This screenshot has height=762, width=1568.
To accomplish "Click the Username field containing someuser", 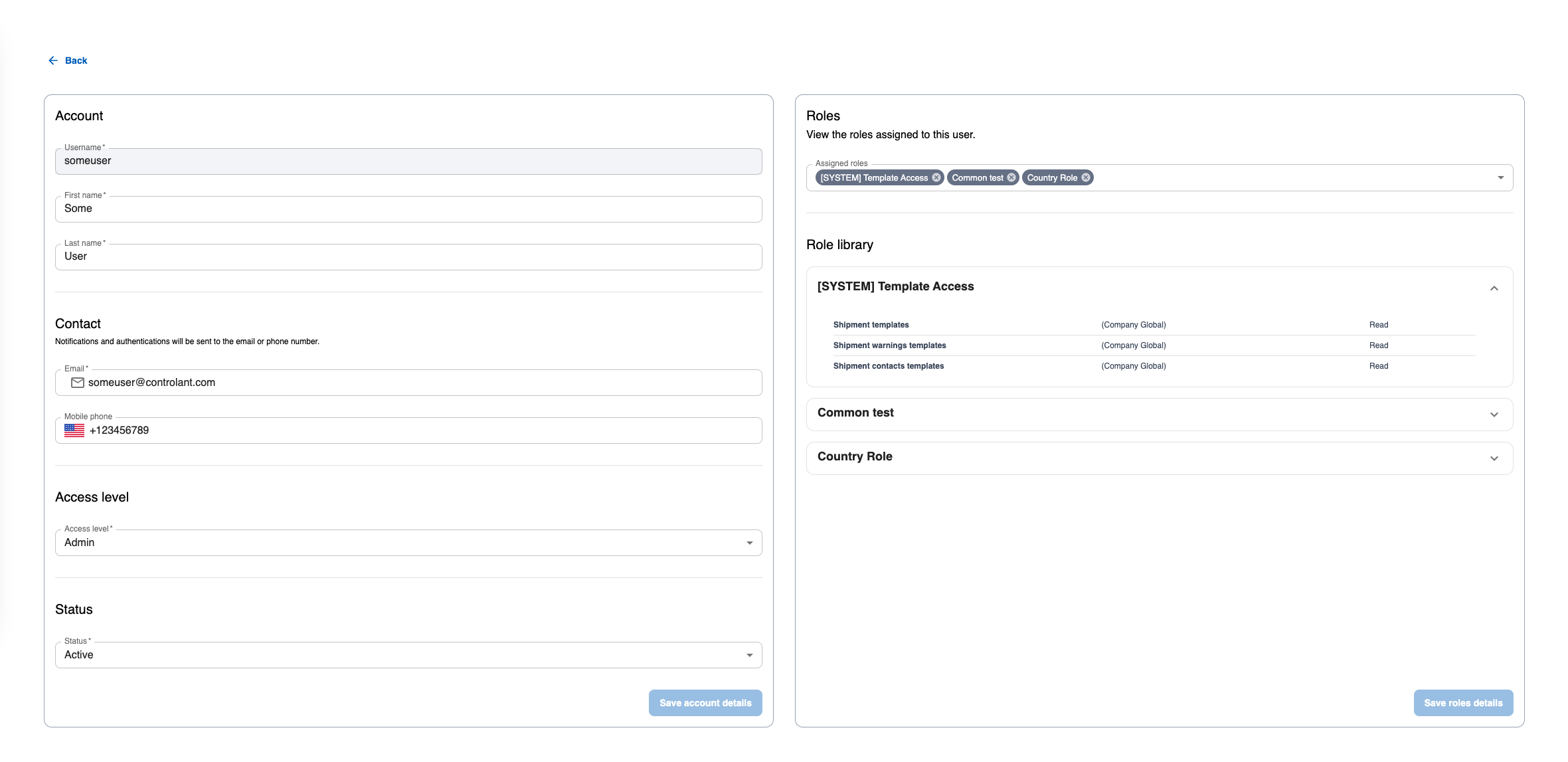I will 408,161.
